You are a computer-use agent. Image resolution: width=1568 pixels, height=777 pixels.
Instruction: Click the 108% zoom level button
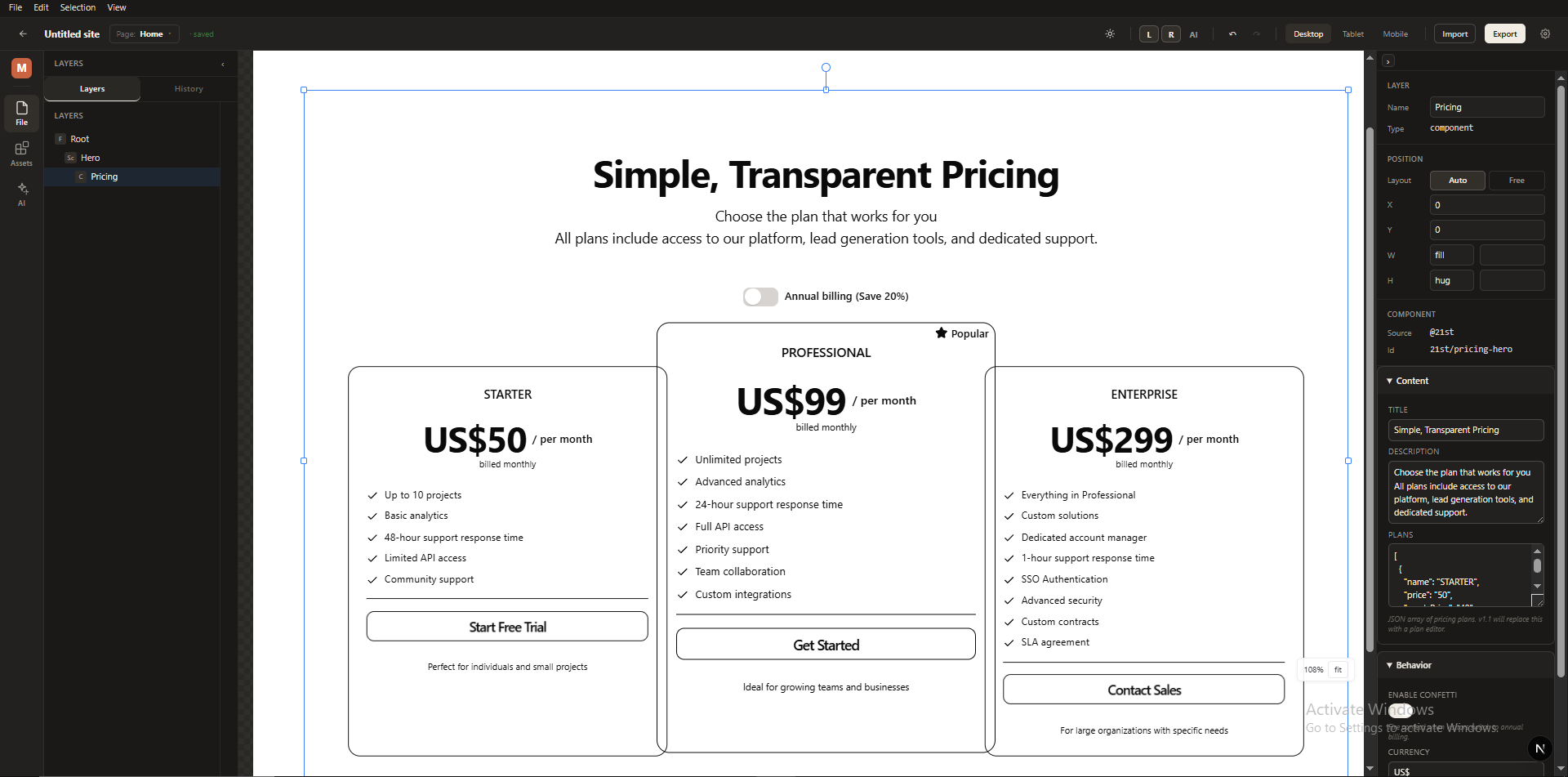point(1313,670)
